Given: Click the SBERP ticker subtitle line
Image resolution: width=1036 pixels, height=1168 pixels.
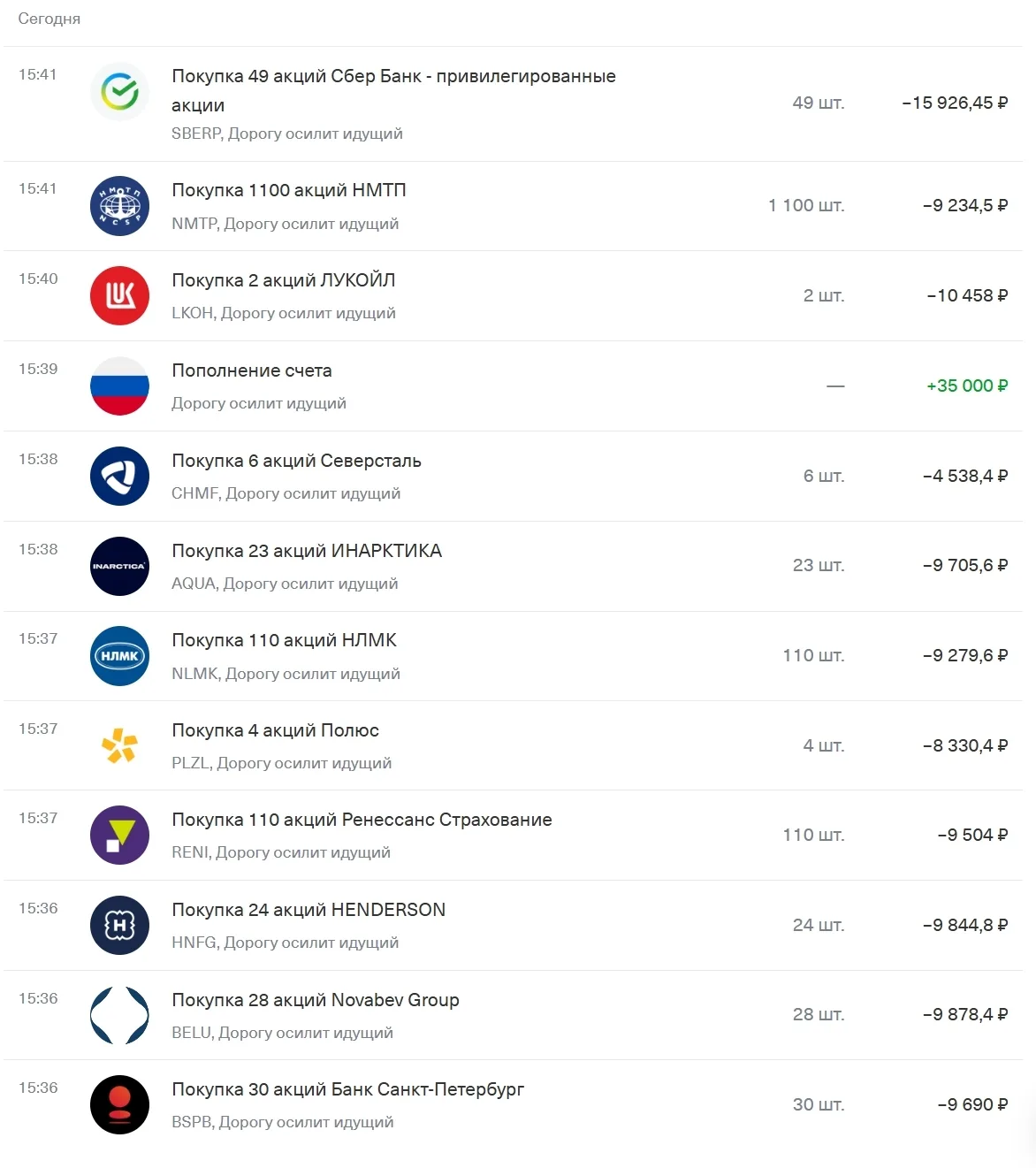Looking at the screenshot, I should (287, 134).
